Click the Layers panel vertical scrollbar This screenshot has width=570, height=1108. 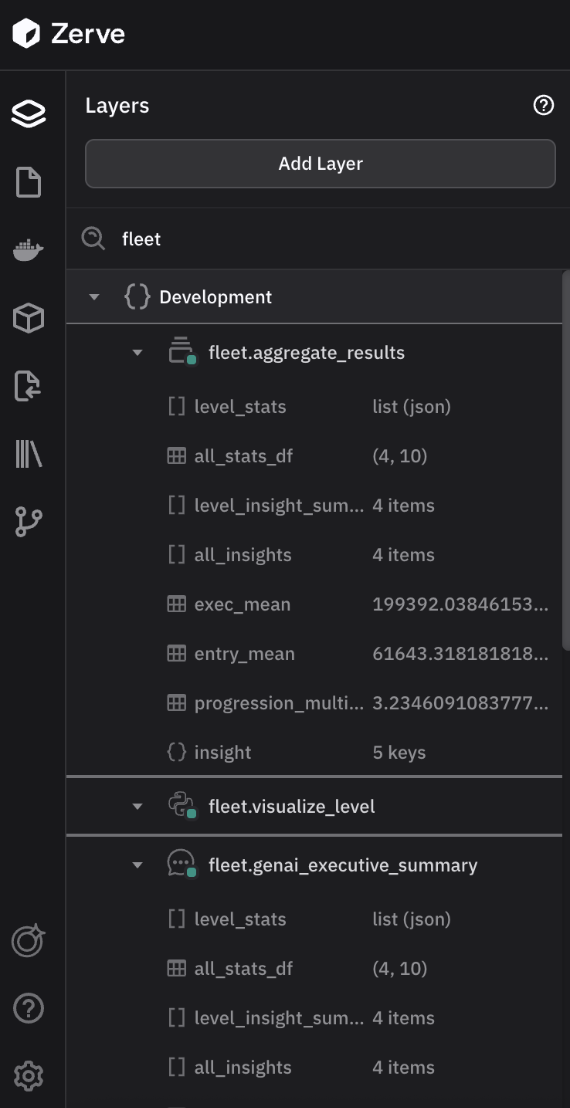[x=565, y=459]
